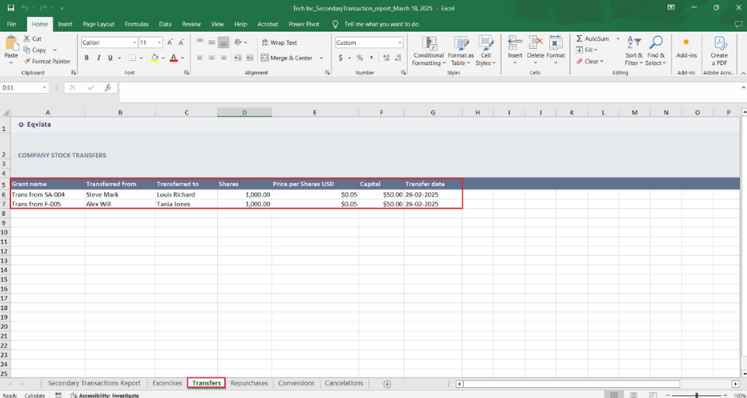
Task: Click cell containing Steve Mark
Action: (x=120, y=194)
